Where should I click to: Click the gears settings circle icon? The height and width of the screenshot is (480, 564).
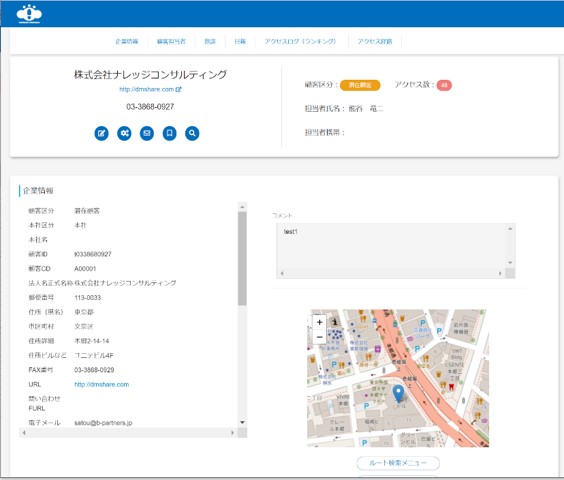tap(124, 133)
